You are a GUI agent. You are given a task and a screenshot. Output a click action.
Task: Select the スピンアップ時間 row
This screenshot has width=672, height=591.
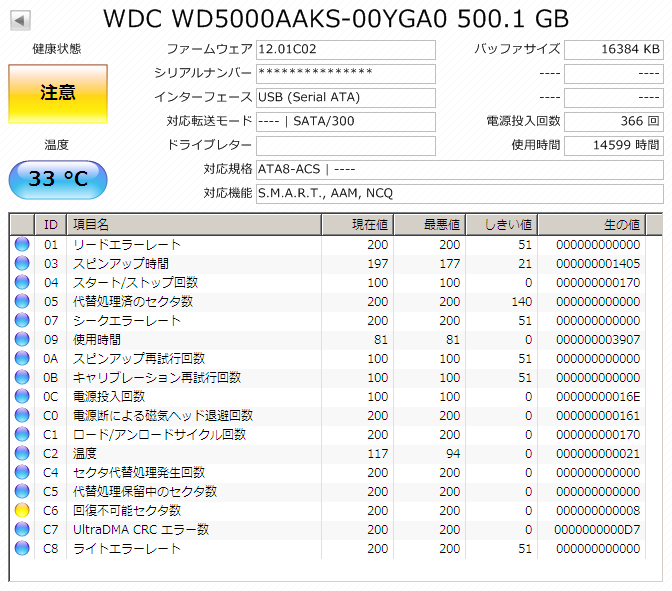tap(328, 263)
